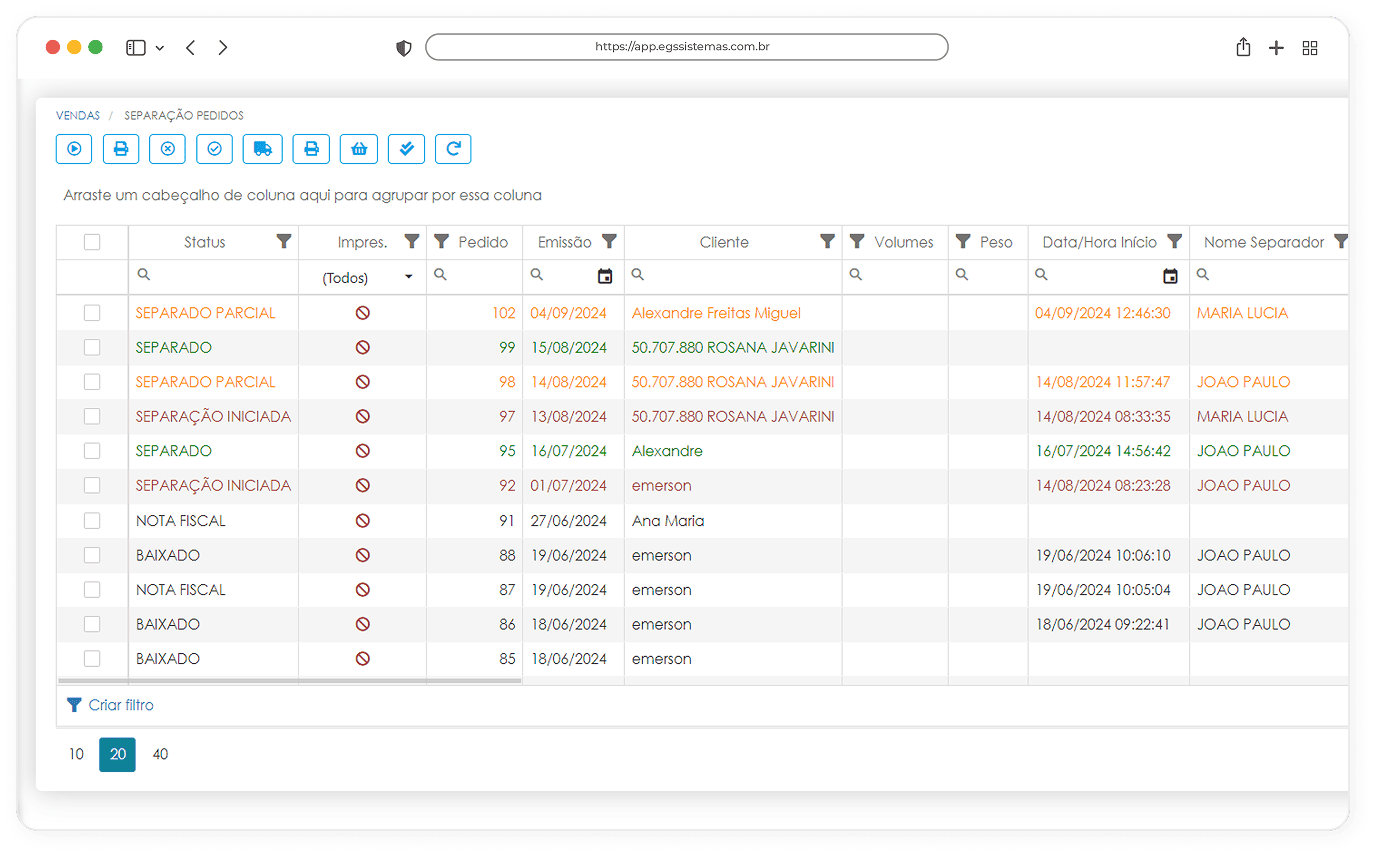Click the double checkmark toolbar icon
Screen dimensions: 1374x855
tap(406, 149)
